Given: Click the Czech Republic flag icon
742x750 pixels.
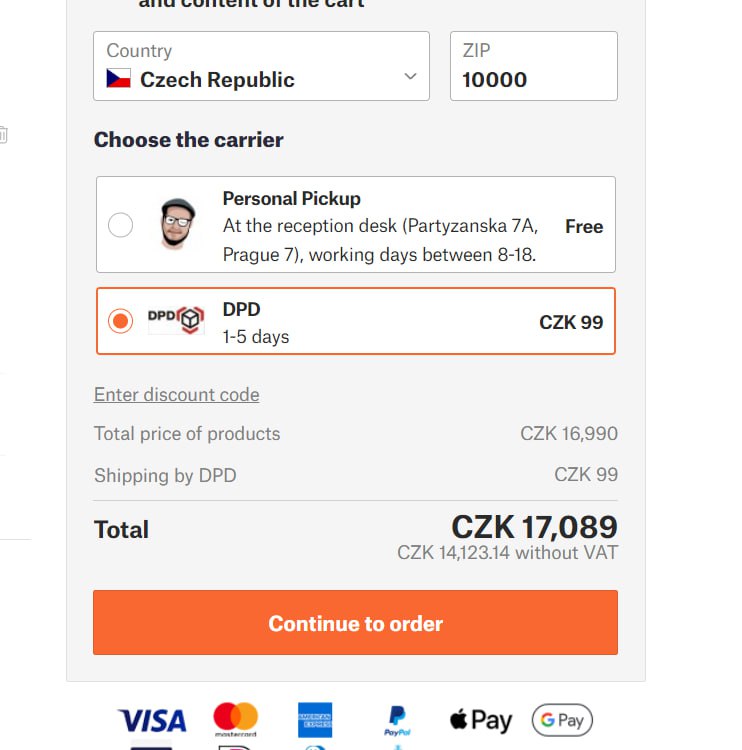Looking at the screenshot, I should 119,79.
